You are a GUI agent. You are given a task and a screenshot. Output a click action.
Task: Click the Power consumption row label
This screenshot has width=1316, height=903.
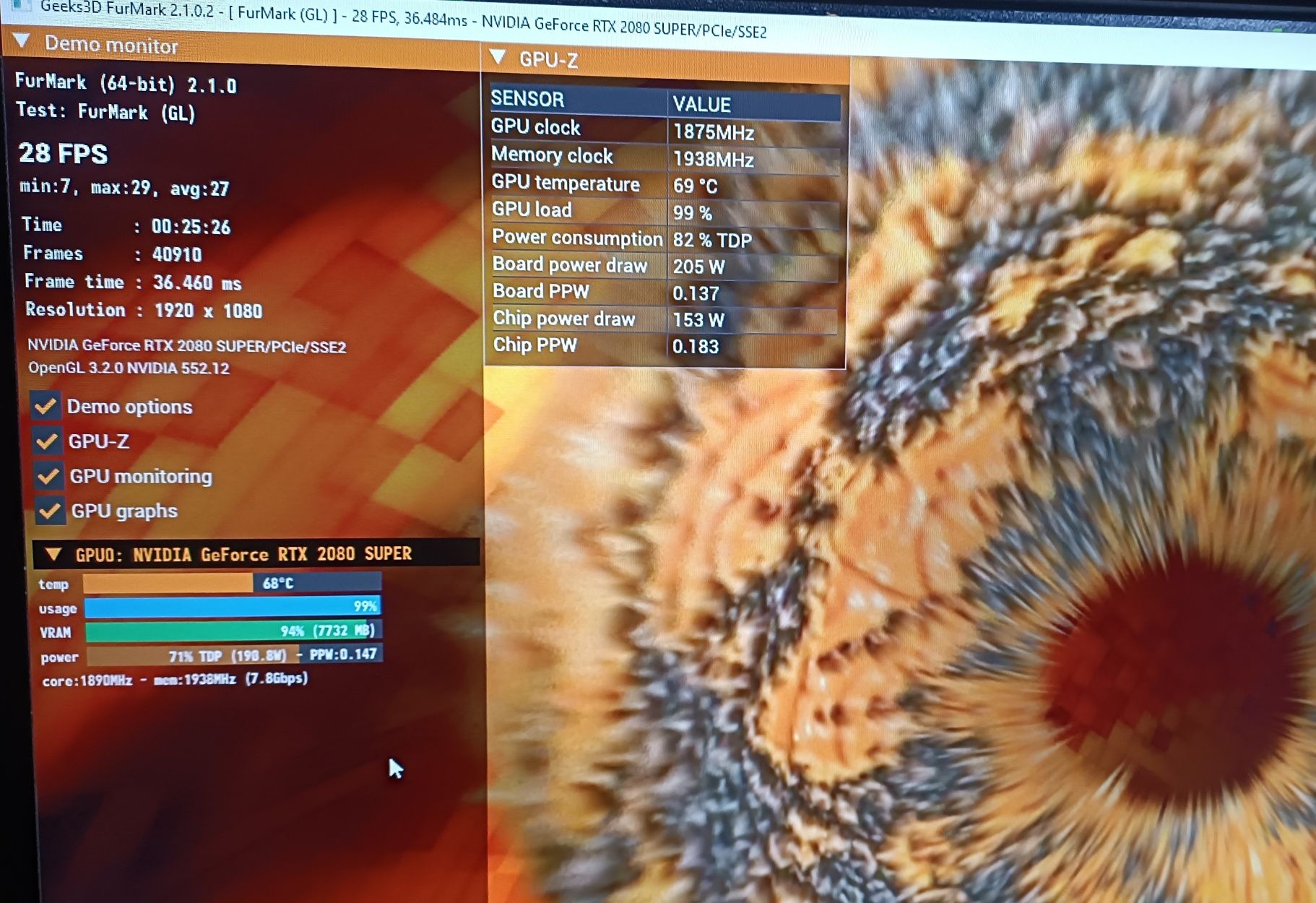578,238
